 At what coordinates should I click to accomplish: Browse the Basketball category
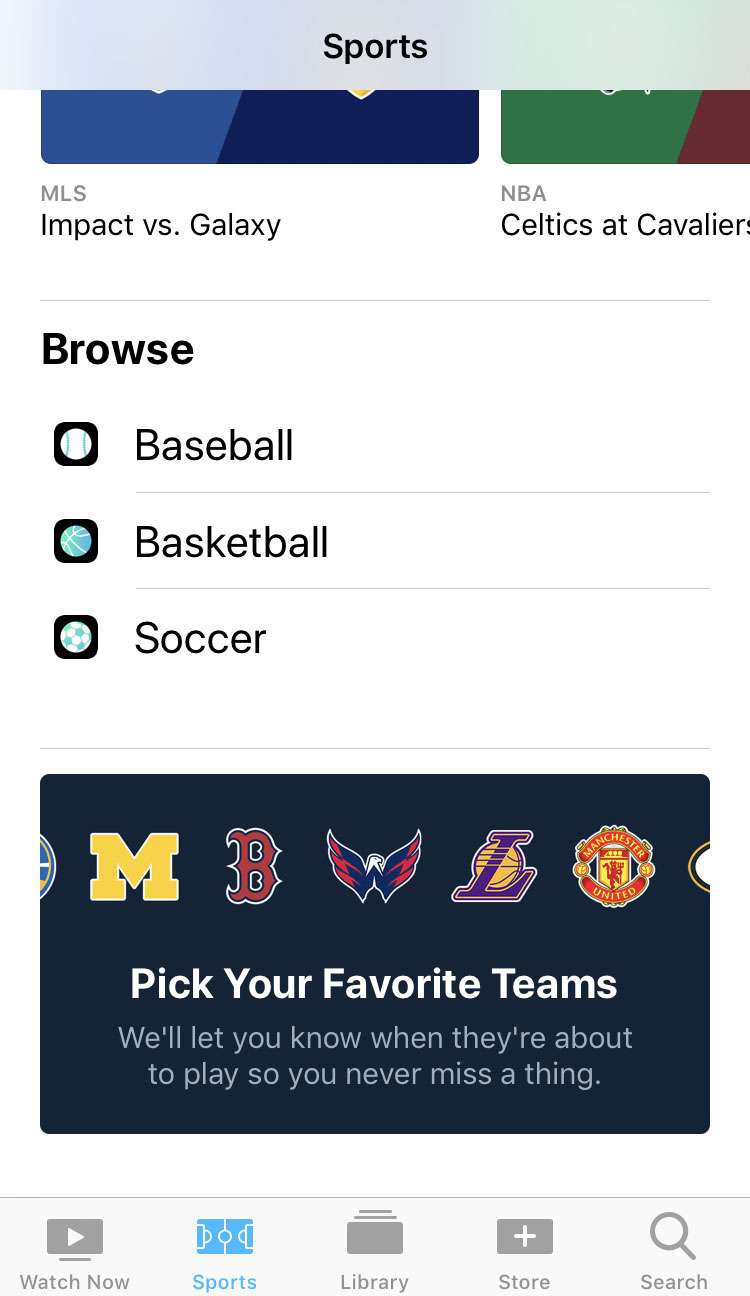pyautogui.click(x=231, y=542)
